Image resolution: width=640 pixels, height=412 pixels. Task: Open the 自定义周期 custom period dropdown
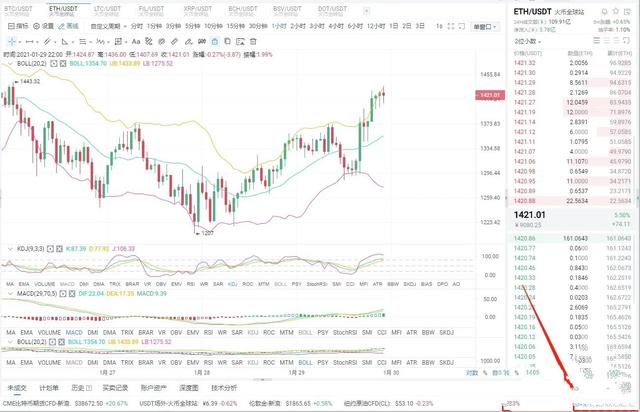[x=106, y=26]
